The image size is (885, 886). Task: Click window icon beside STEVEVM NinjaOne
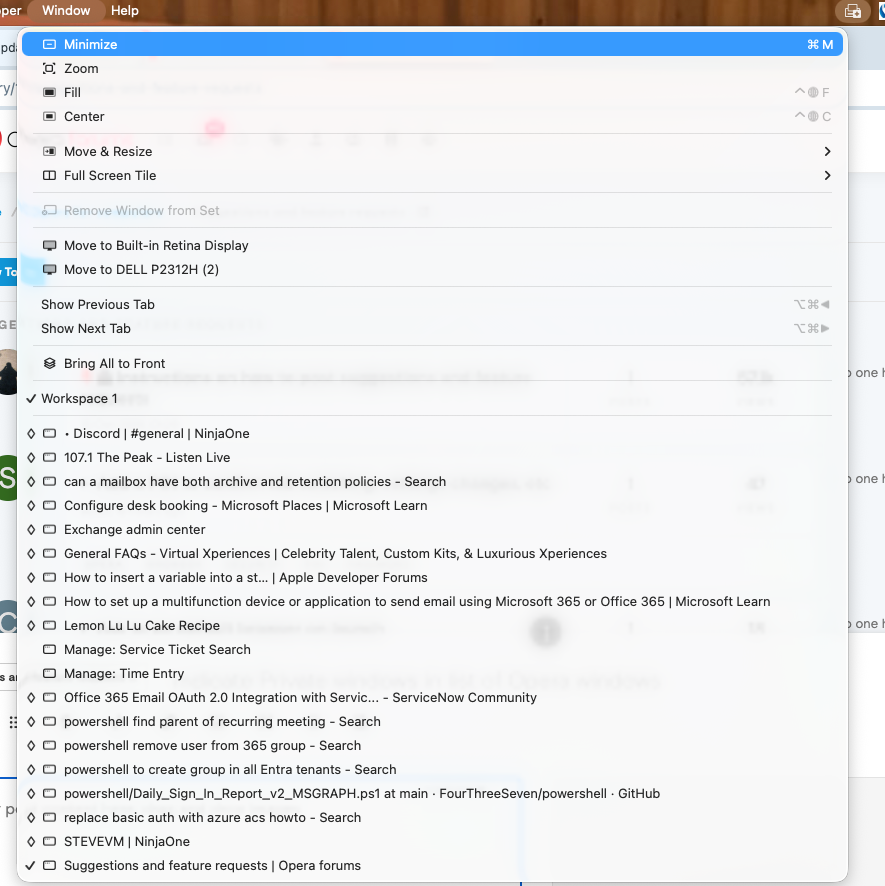(50, 842)
